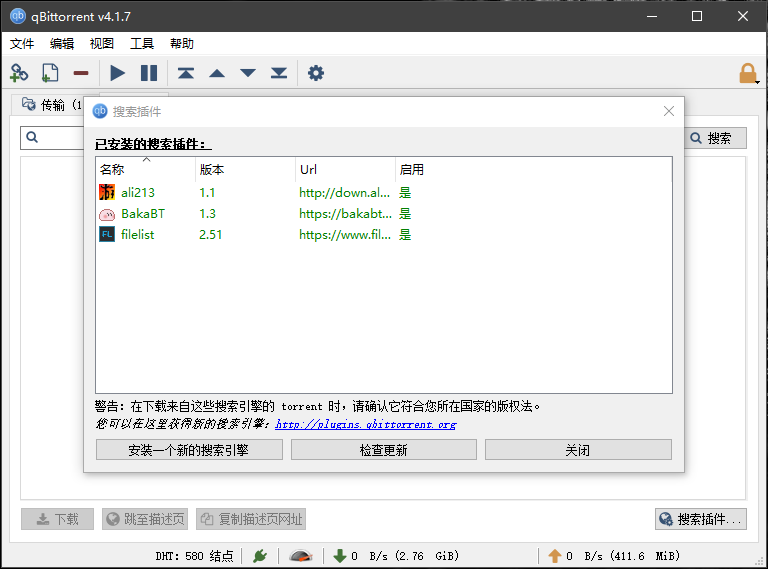
Task: Click the download speed status entry
Action: [396, 556]
